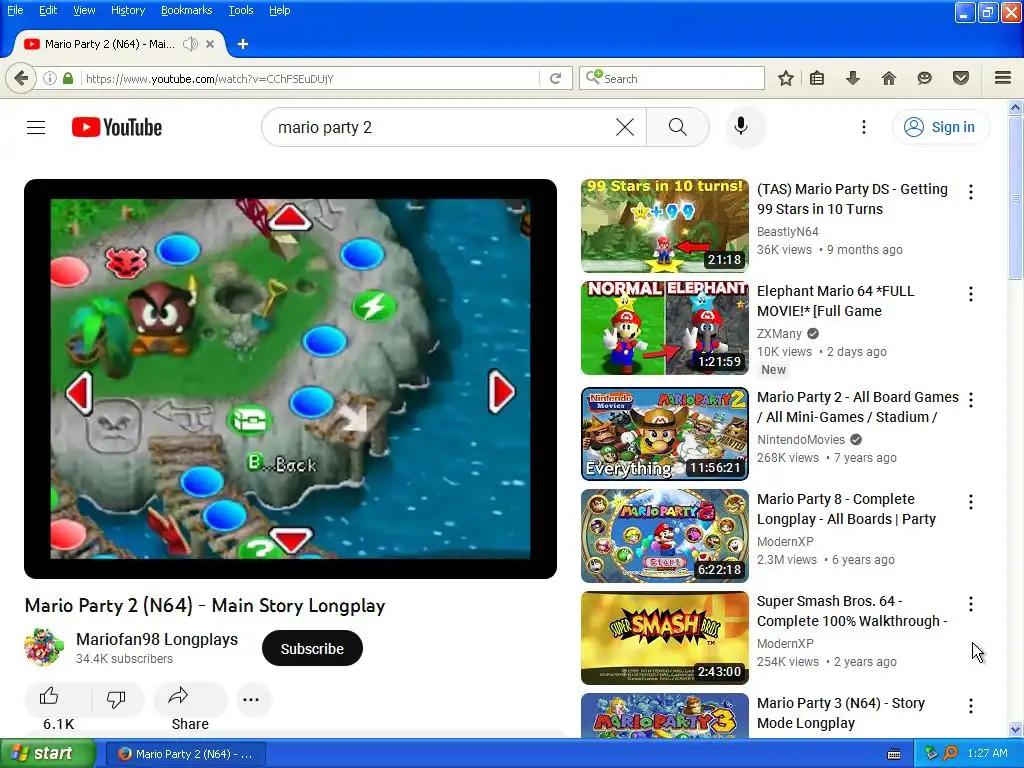Open the ZXMany channel link
This screenshot has height=768, width=1024.
(779, 334)
